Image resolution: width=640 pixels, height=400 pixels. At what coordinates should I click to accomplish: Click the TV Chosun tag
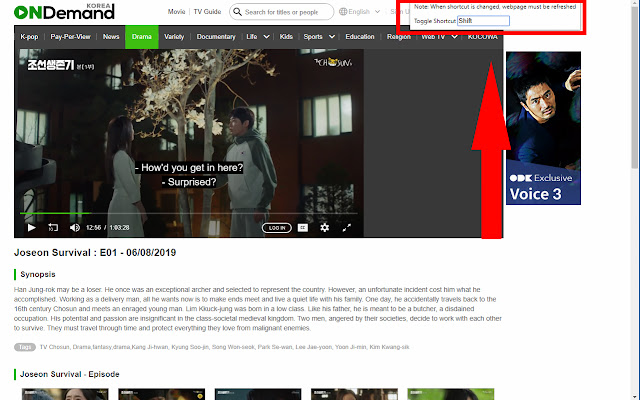click(55, 347)
